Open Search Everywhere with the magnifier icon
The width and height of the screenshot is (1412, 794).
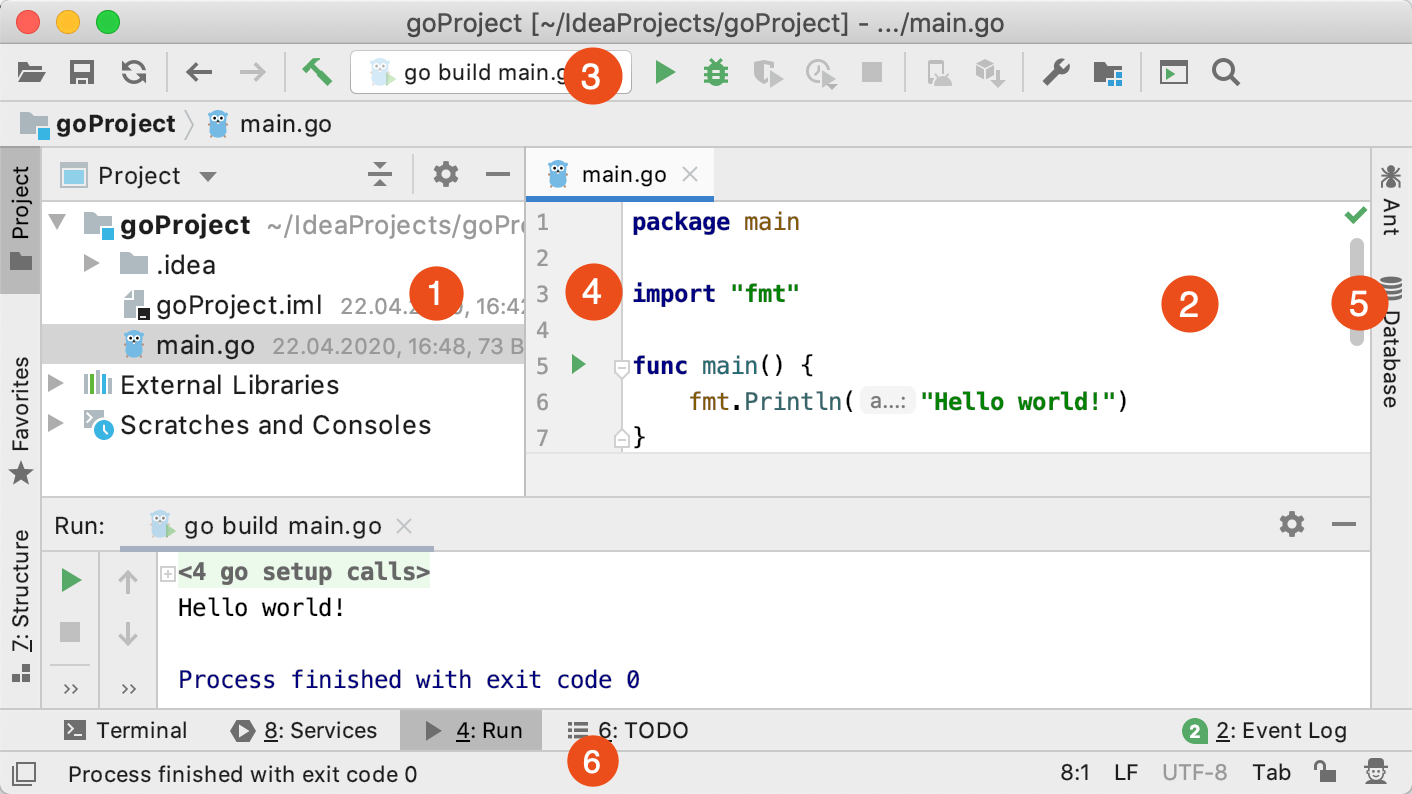coord(1225,72)
